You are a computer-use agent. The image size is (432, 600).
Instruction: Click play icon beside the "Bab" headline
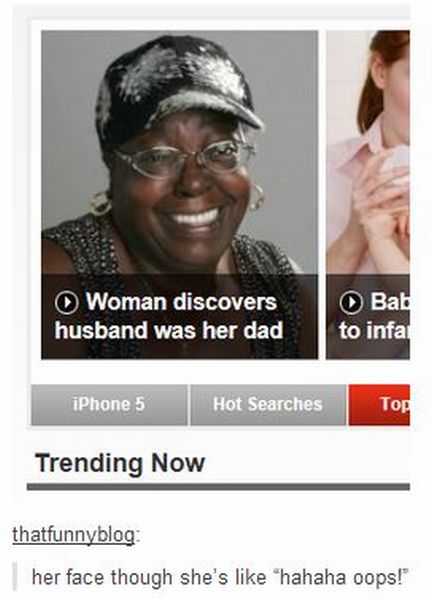pos(351,303)
